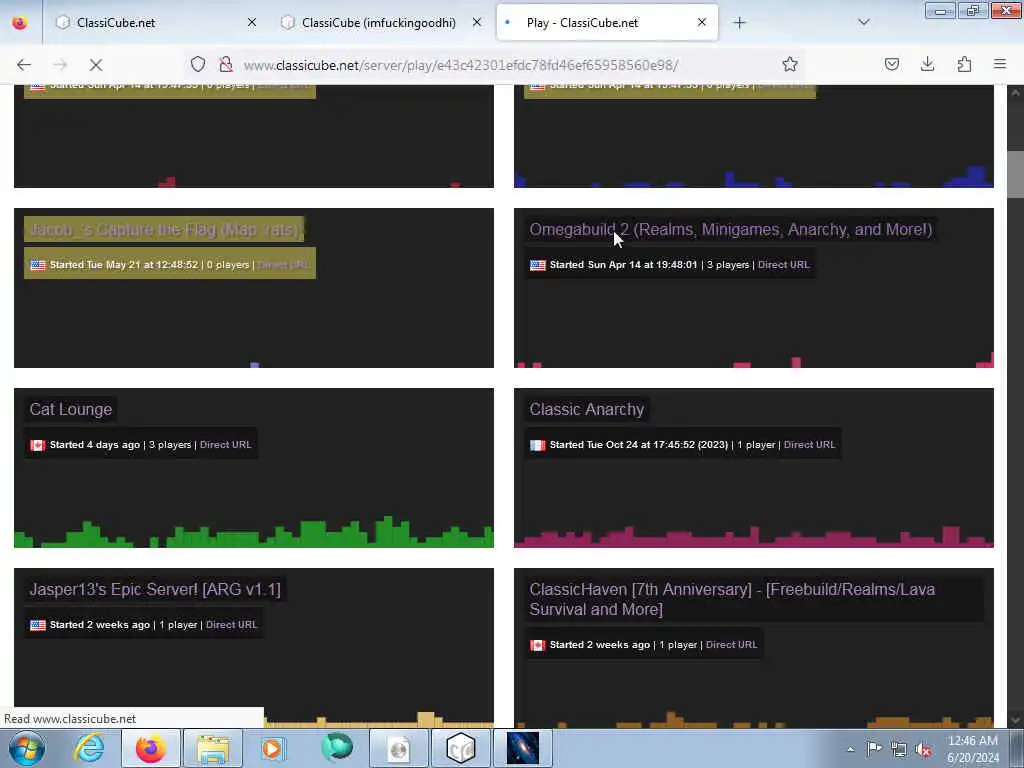Bookmark this page with the star icon
Image resolution: width=1024 pixels, height=768 pixels.
790,64
